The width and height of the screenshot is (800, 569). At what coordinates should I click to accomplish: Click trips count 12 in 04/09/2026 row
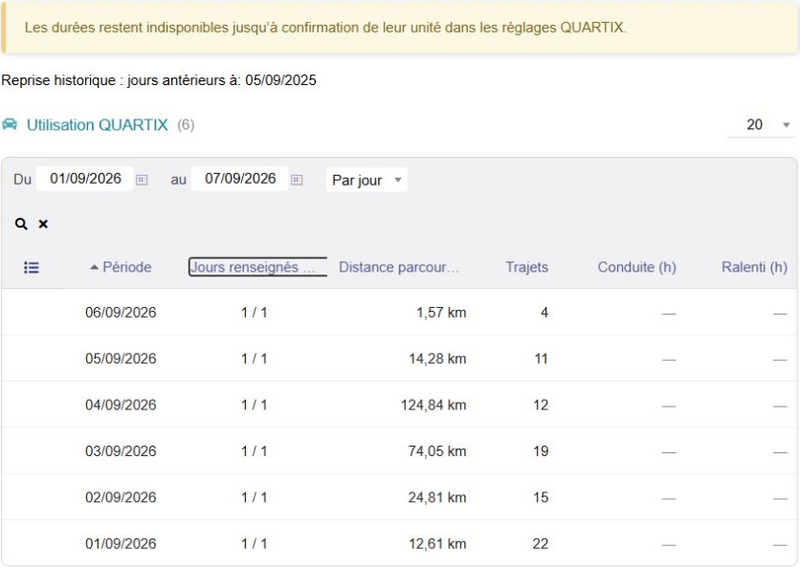click(x=541, y=405)
